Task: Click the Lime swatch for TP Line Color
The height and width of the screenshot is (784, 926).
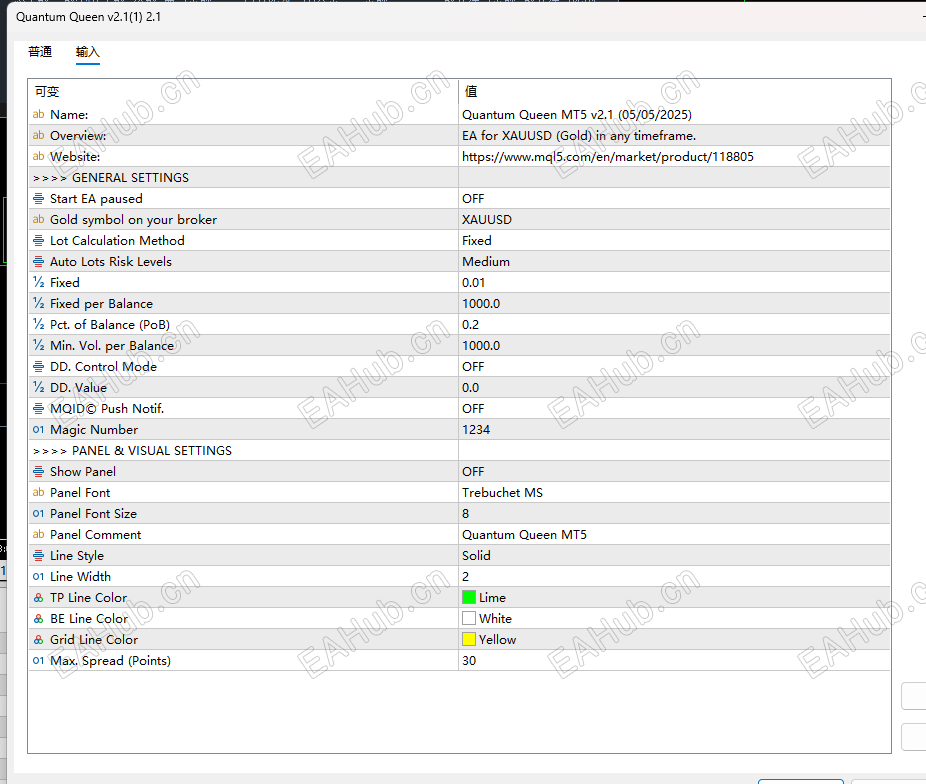Action: click(x=469, y=597)
